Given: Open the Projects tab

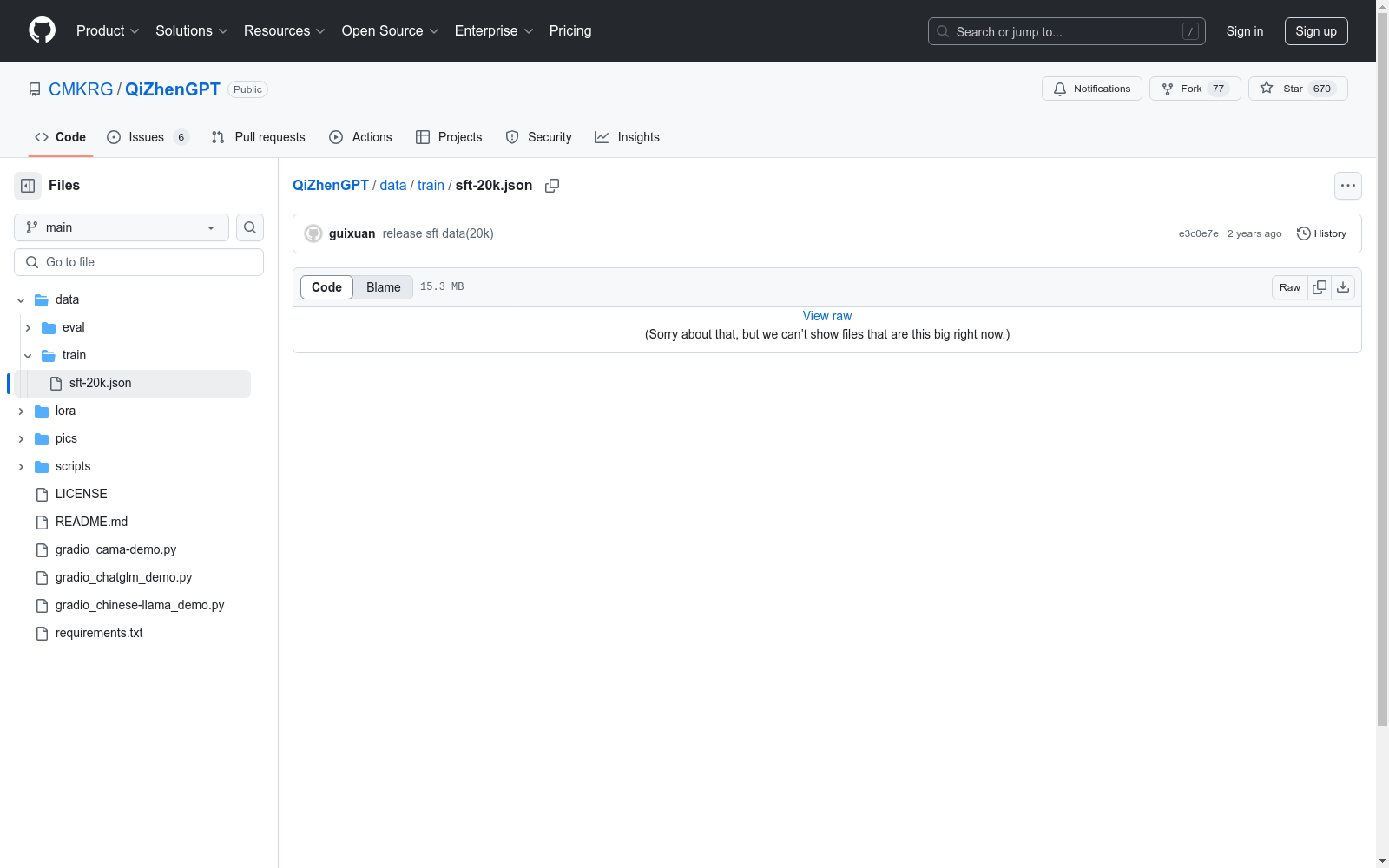Looking at the screenshot, I should click(449, 137).
